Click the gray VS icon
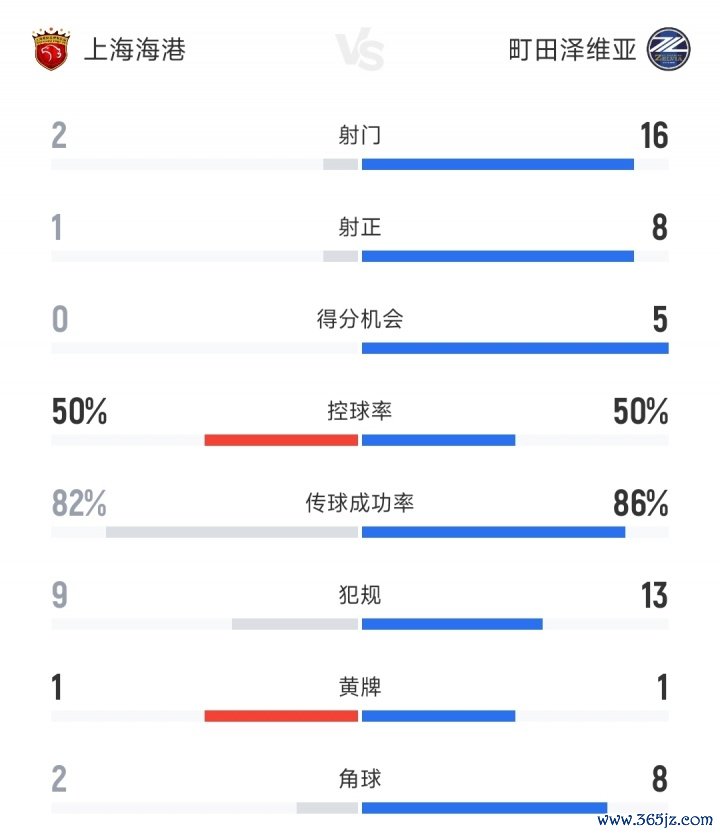This screenshot has width=720, height=835. coord(359,51)
